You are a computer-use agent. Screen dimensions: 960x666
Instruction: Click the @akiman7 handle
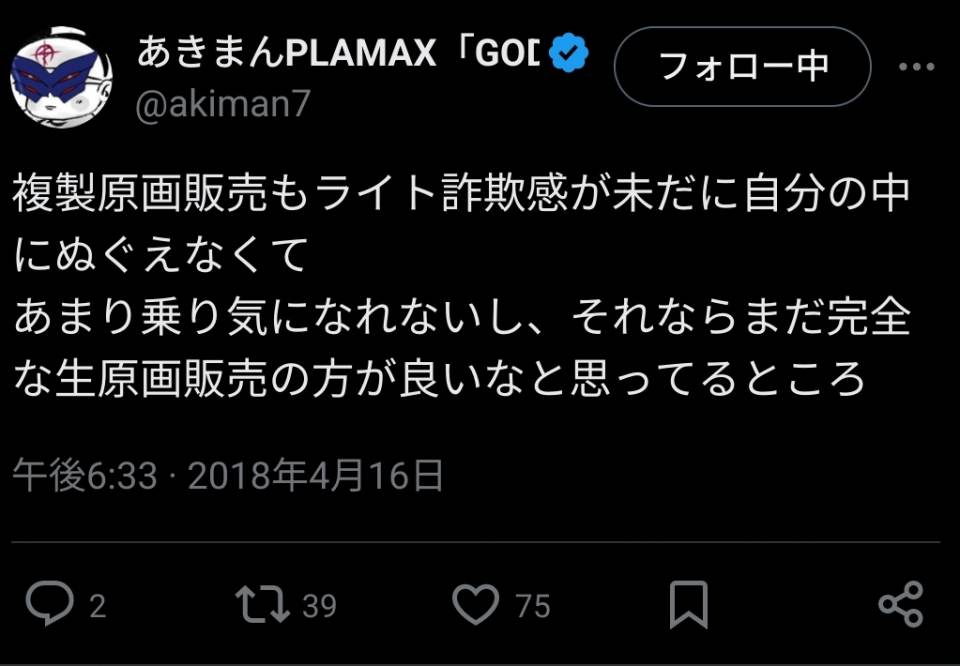[223, 105]
